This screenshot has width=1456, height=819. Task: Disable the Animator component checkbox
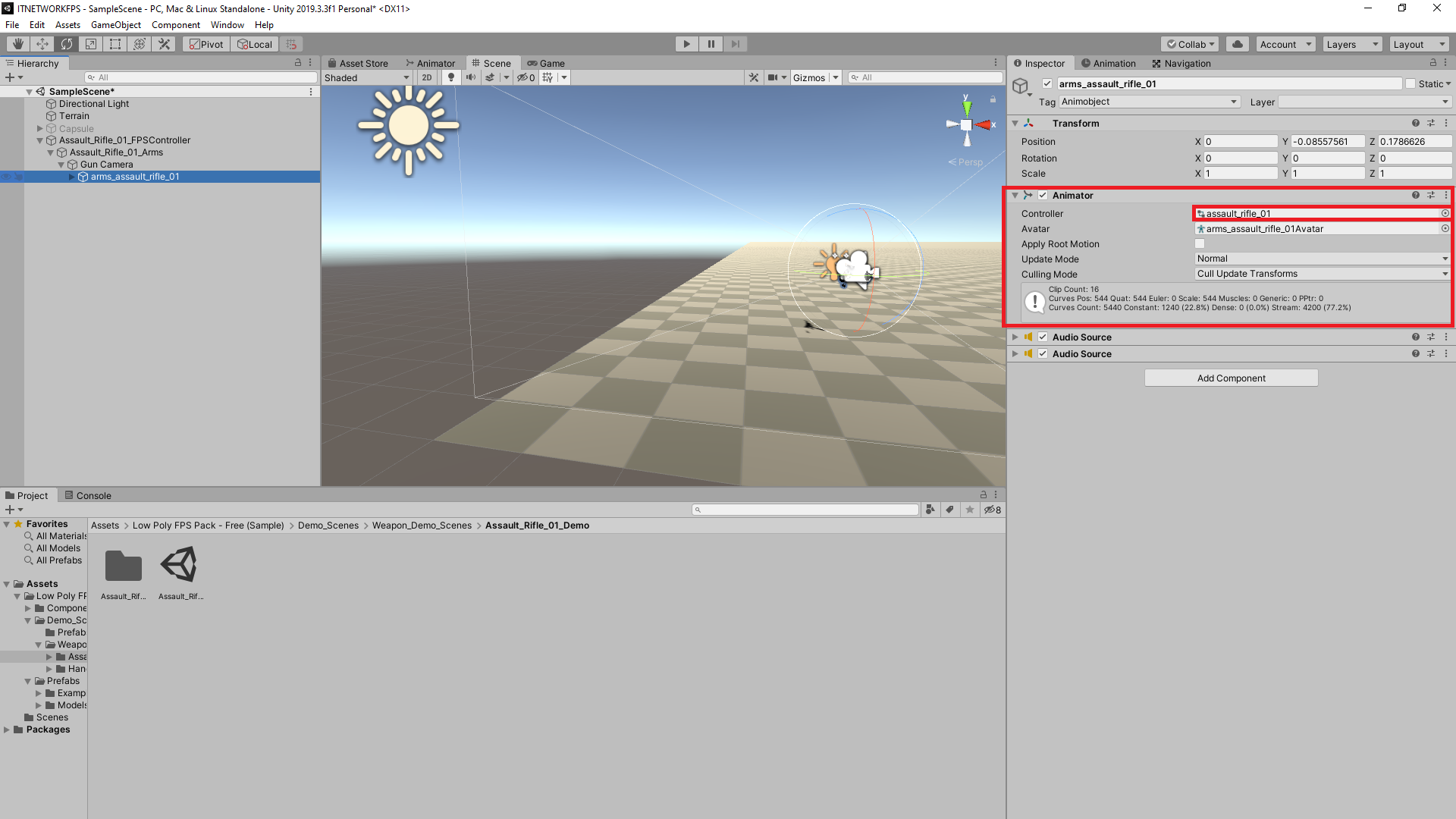[1043, 195]
